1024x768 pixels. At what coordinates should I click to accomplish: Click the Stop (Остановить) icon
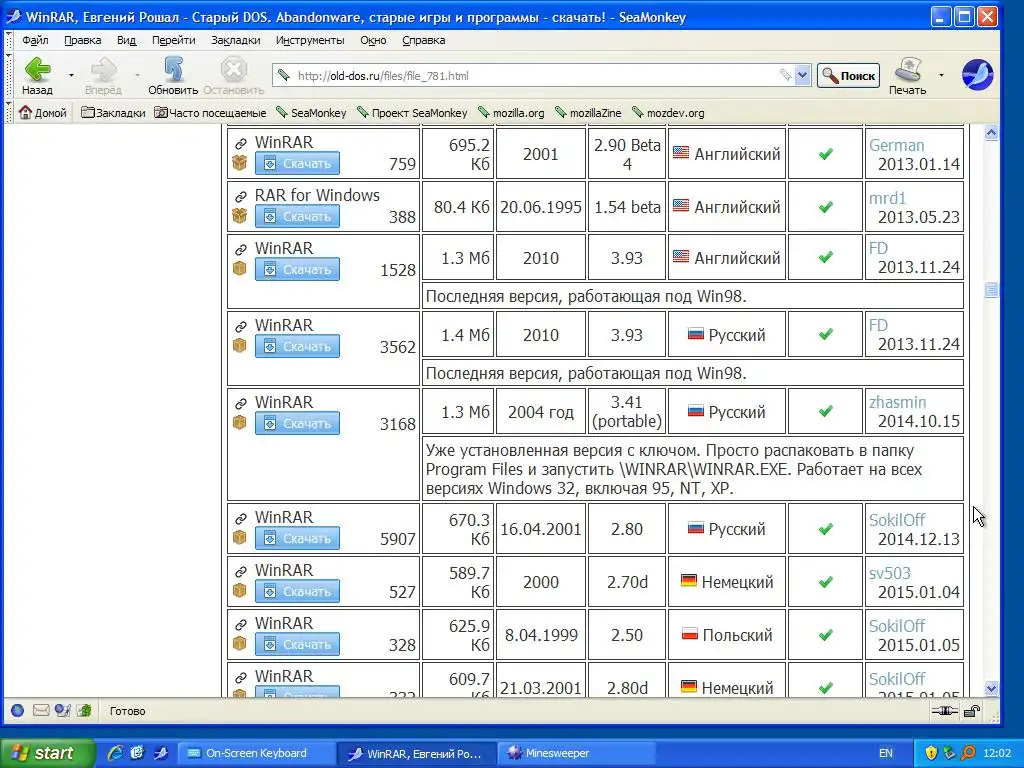click(233, 69)
